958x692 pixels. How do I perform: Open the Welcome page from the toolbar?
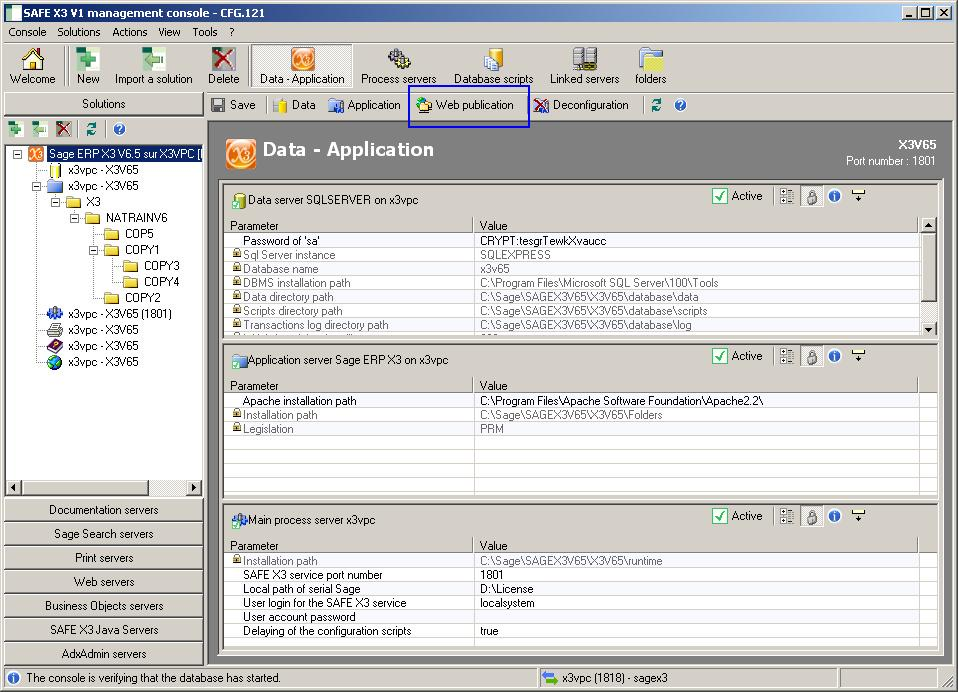[x=32, y=66]
